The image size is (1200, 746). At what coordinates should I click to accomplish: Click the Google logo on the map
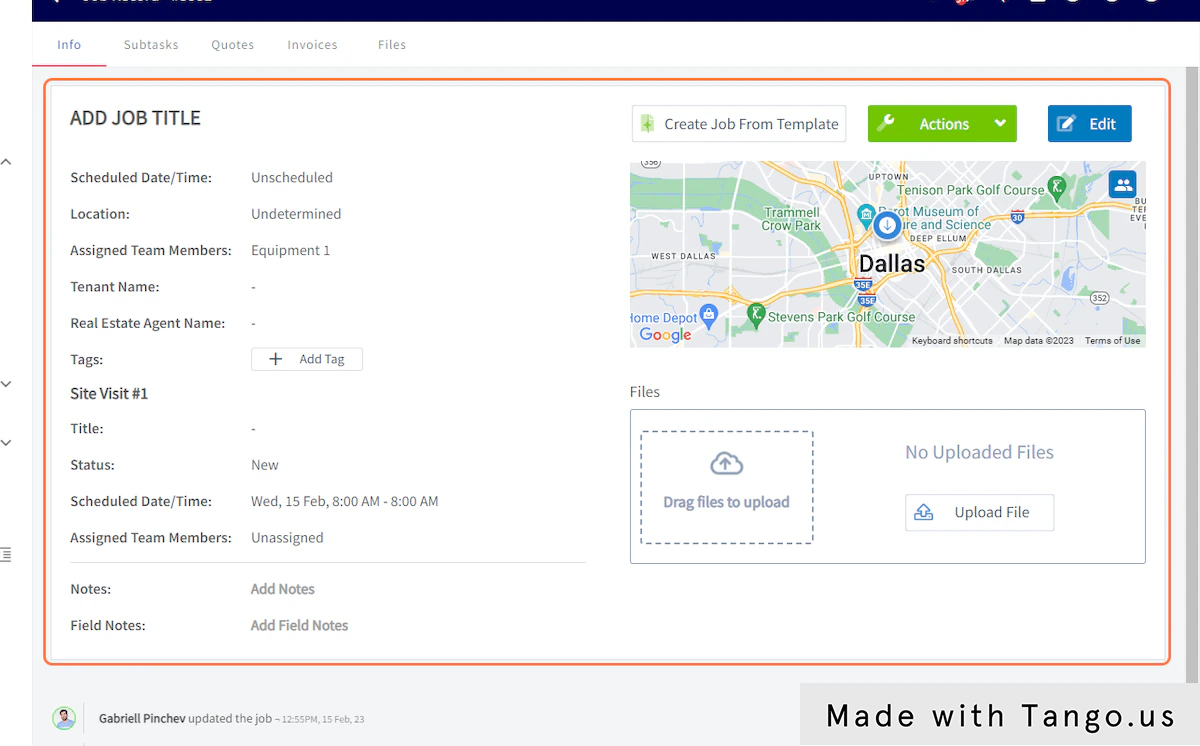tap(665, 335)
